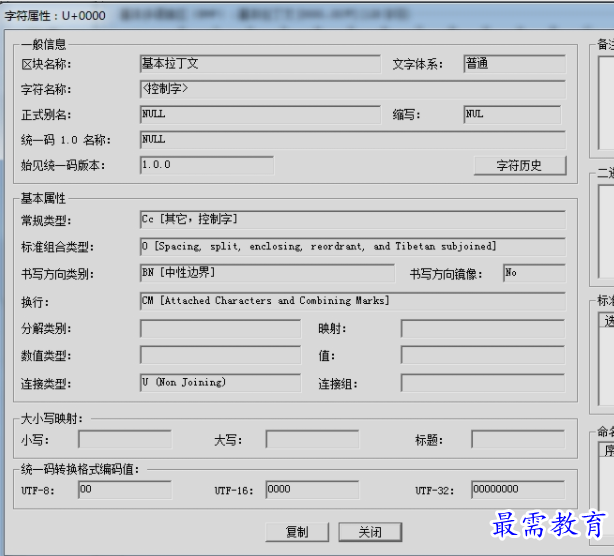Click the 标准组合类型 label
This screenshot has width=614, height=556.
click(x=58, y=247)
